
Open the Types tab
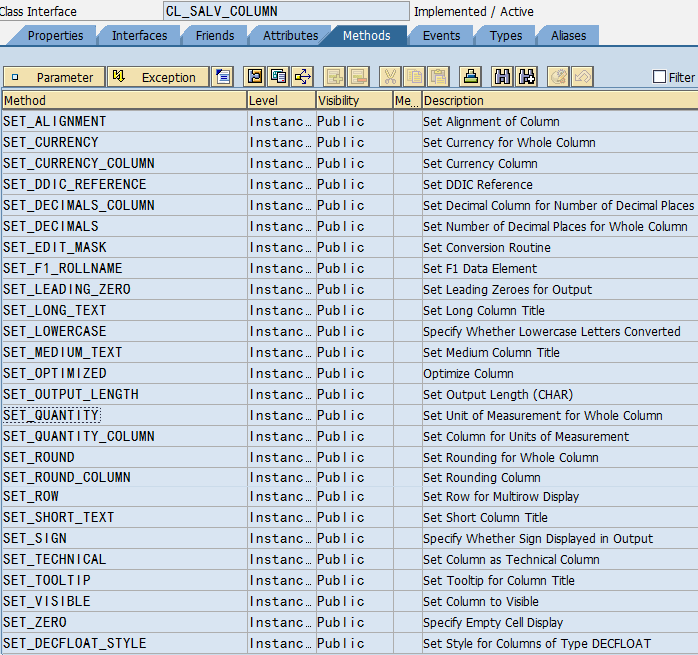[506, 36]
